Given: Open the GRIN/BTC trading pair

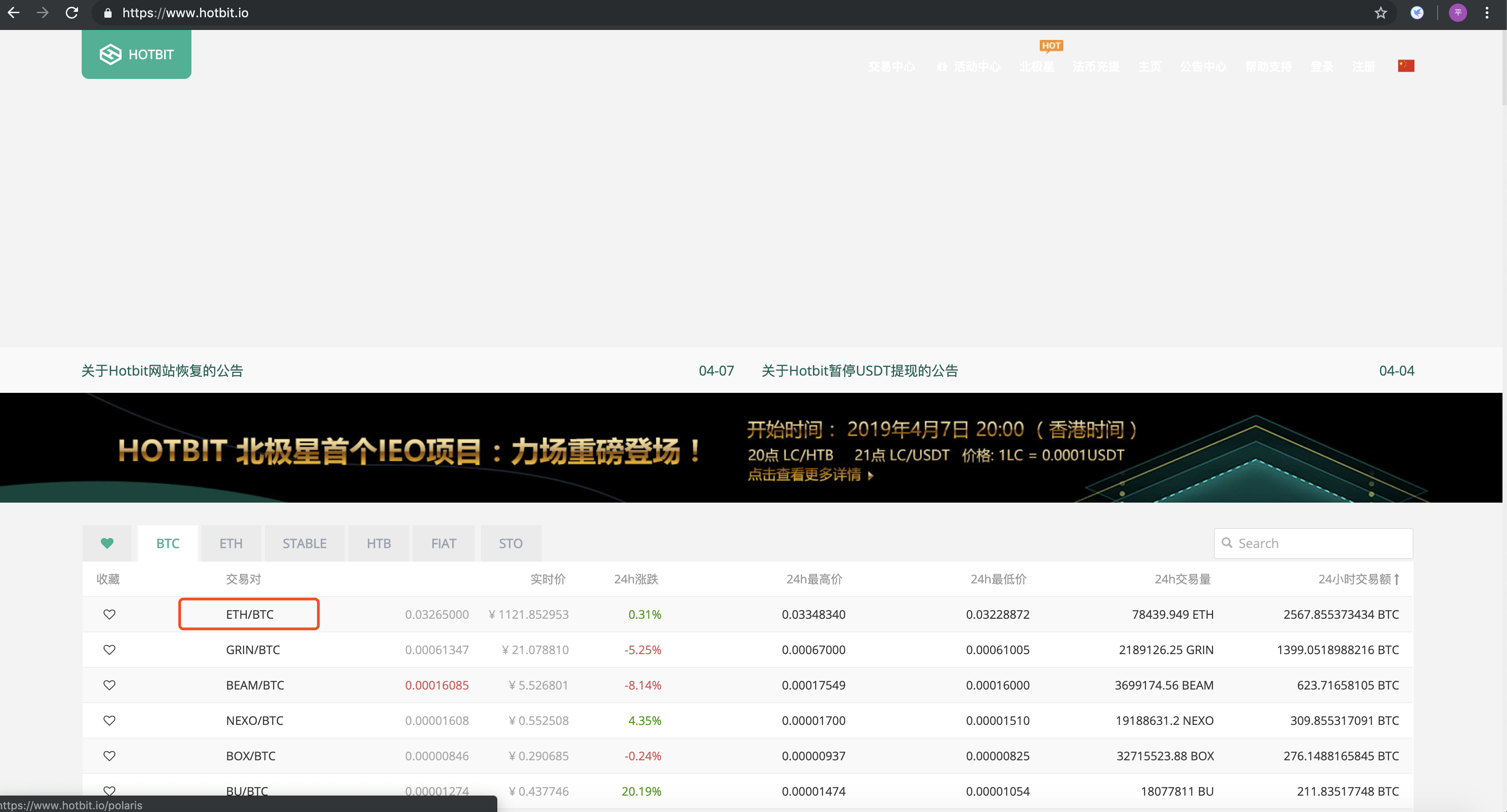Looking at the screenshot, I should pos(253,649).
